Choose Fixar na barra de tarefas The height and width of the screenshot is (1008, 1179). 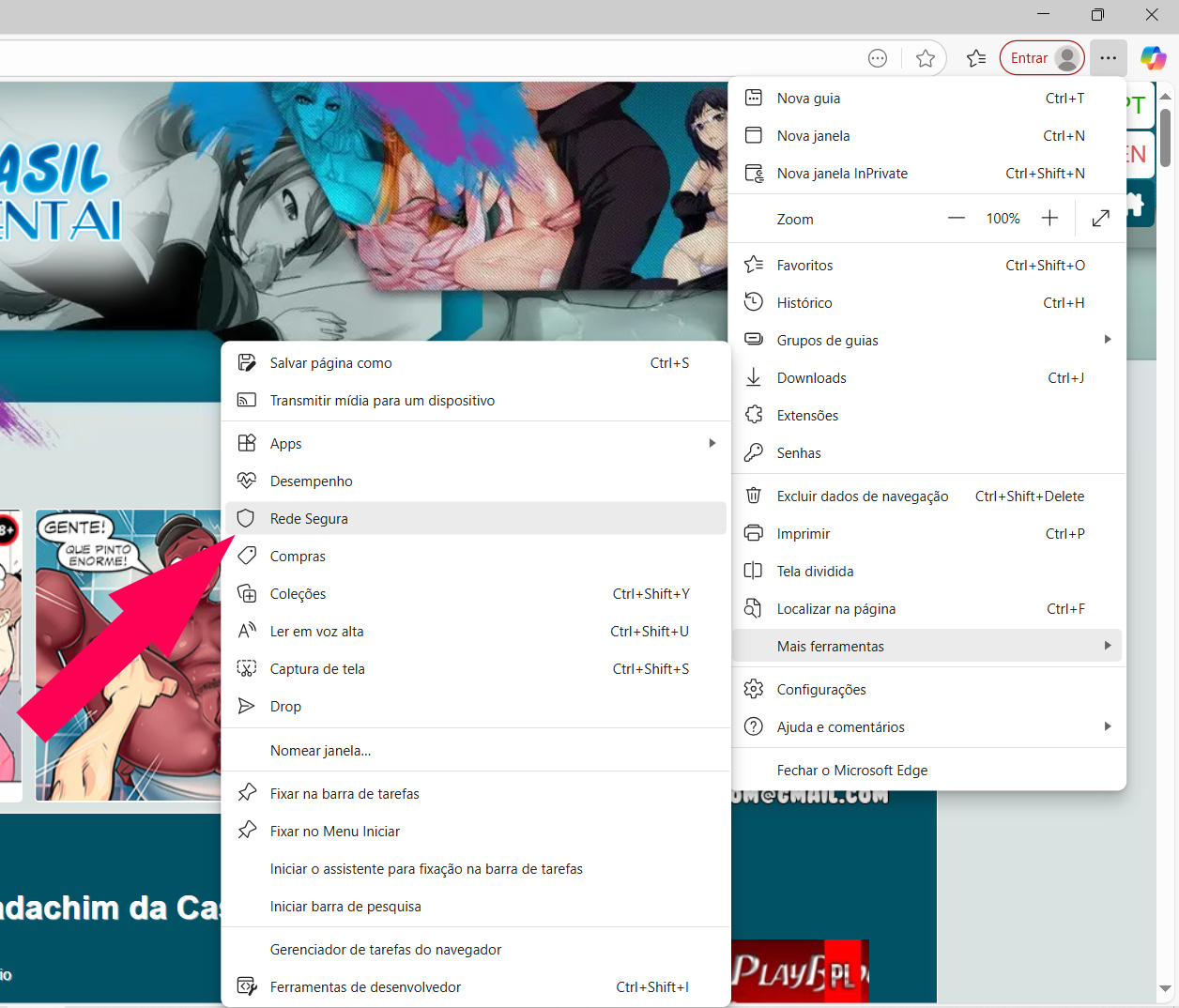pyautogui.click(x=476, y=794)
